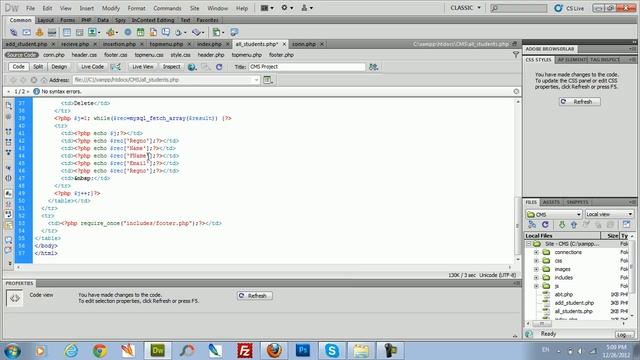The height and width of the screenshot is (360, 640).
Task: Toggle the Split view button
Action: [x=38, y=67]
